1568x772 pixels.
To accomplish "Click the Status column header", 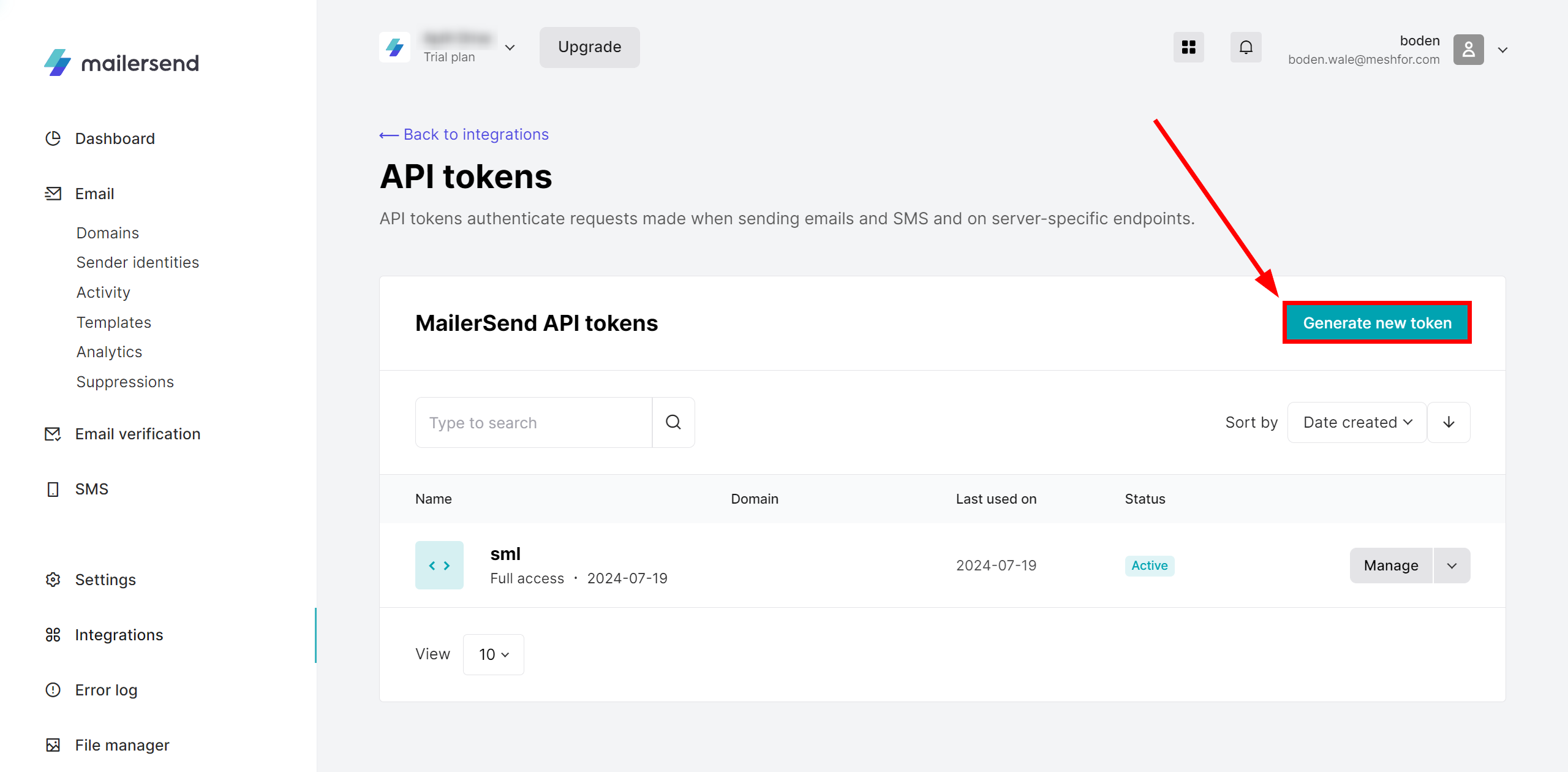I will [x=1145, y=499].
